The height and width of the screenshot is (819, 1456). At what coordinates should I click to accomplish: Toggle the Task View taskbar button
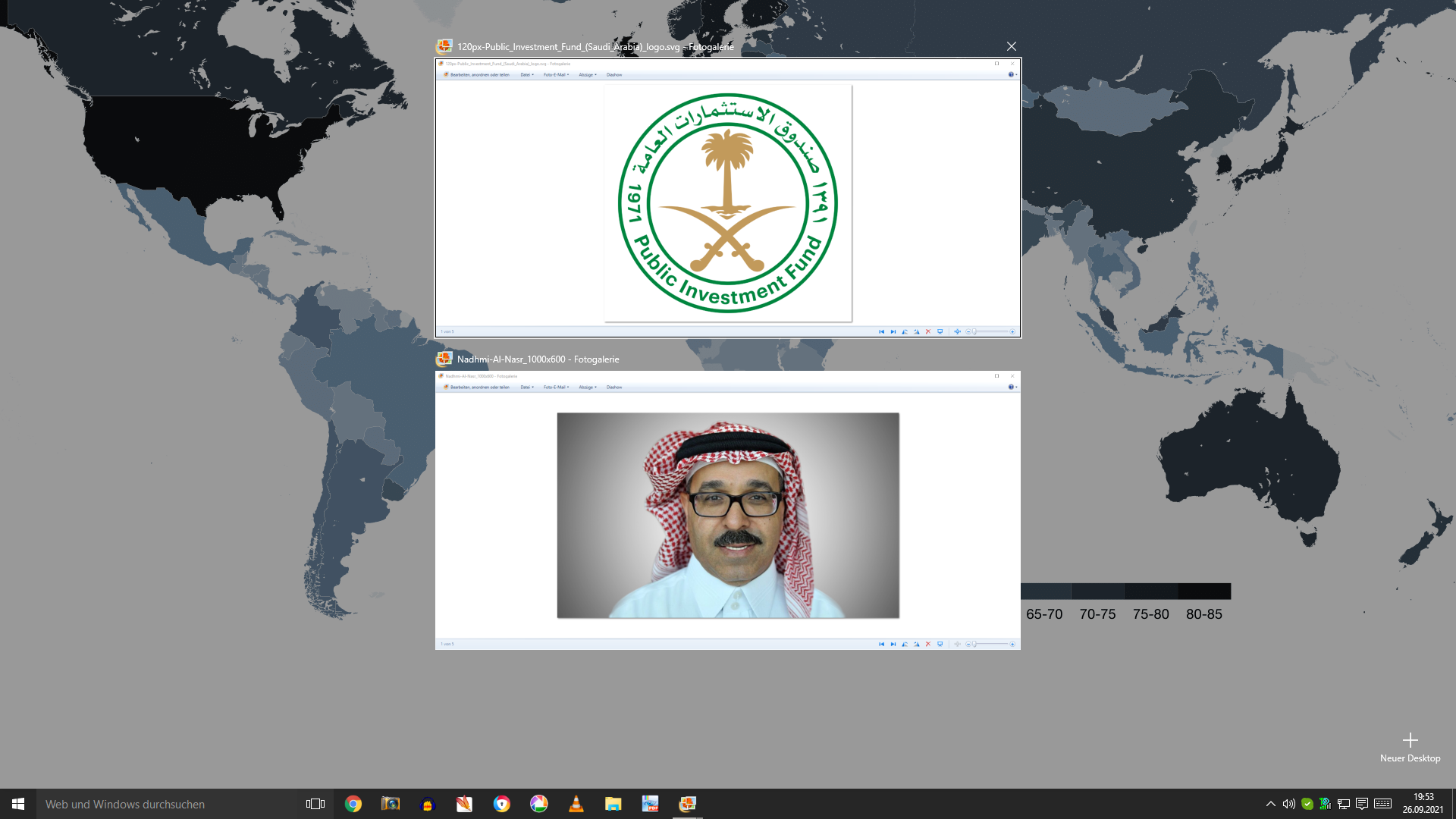(x=315, y=804)
